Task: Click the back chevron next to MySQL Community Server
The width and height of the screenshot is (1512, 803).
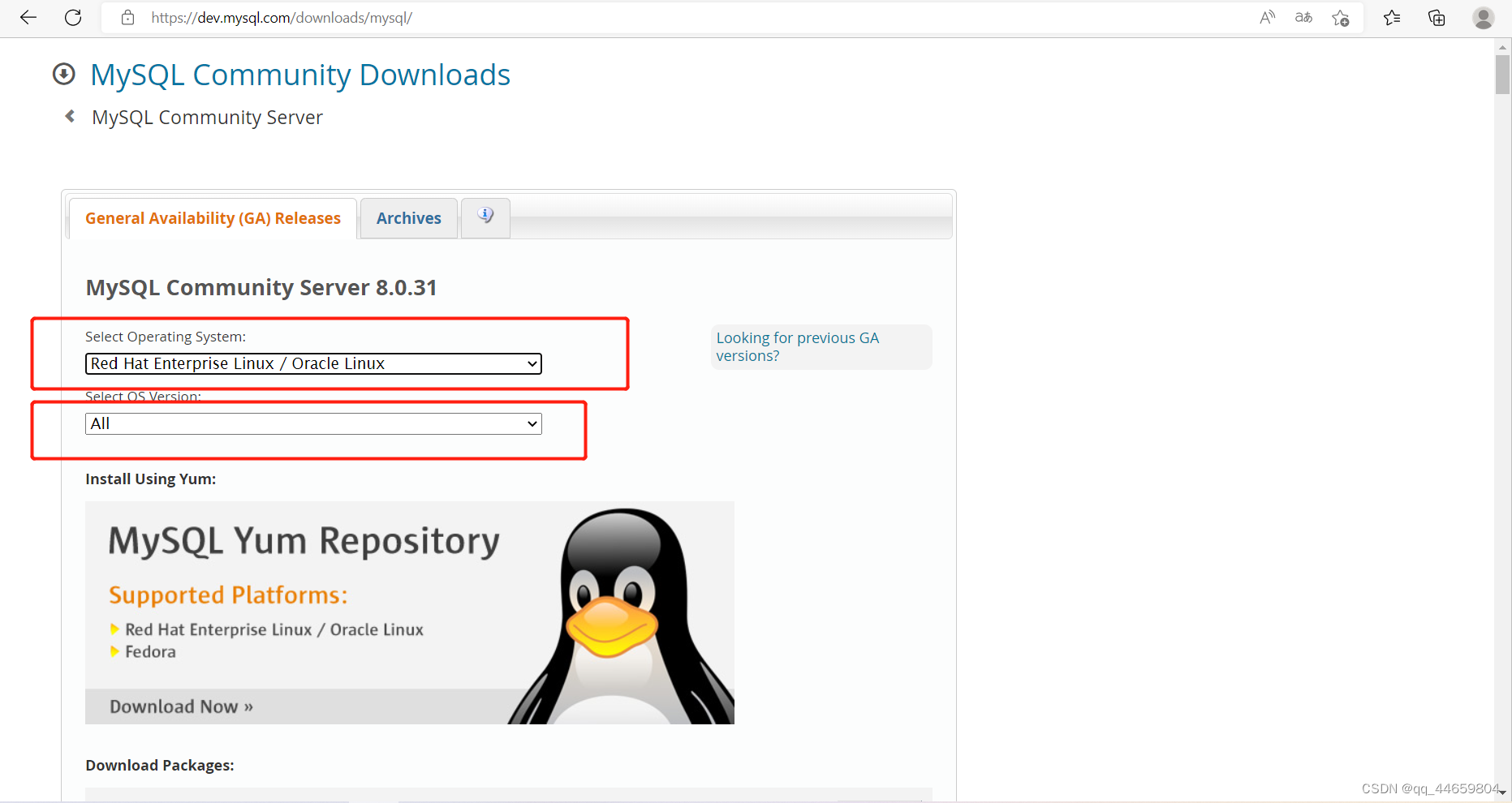Action: (x=70, y=117)
